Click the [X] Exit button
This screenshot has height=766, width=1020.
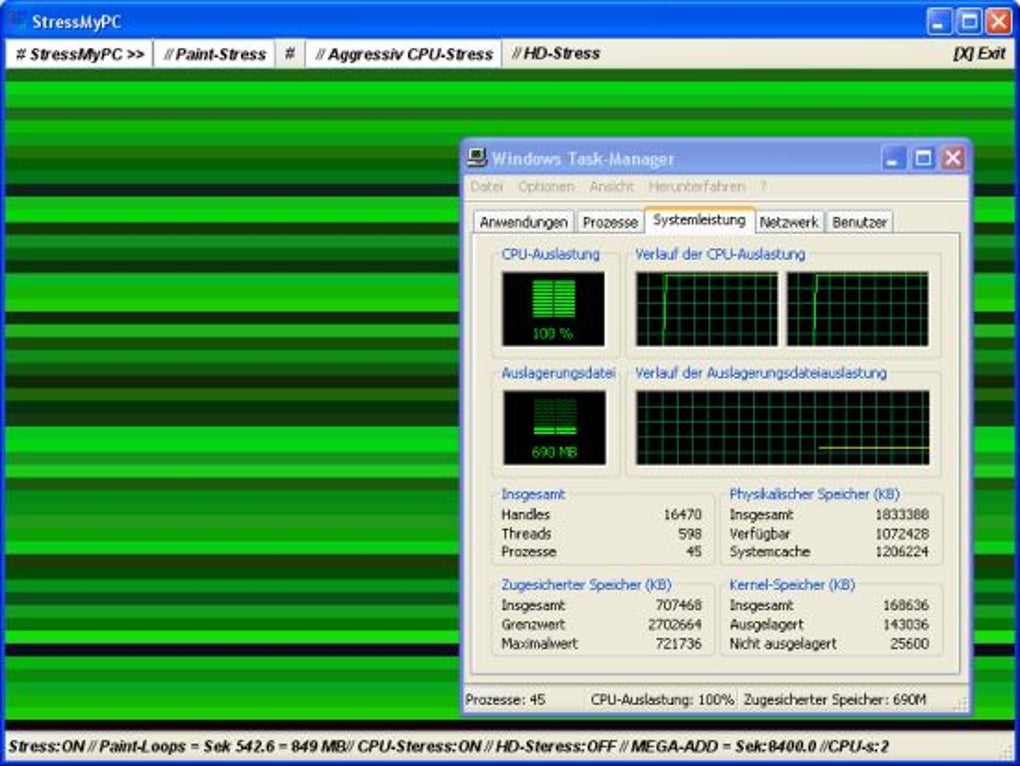point(978,54)
